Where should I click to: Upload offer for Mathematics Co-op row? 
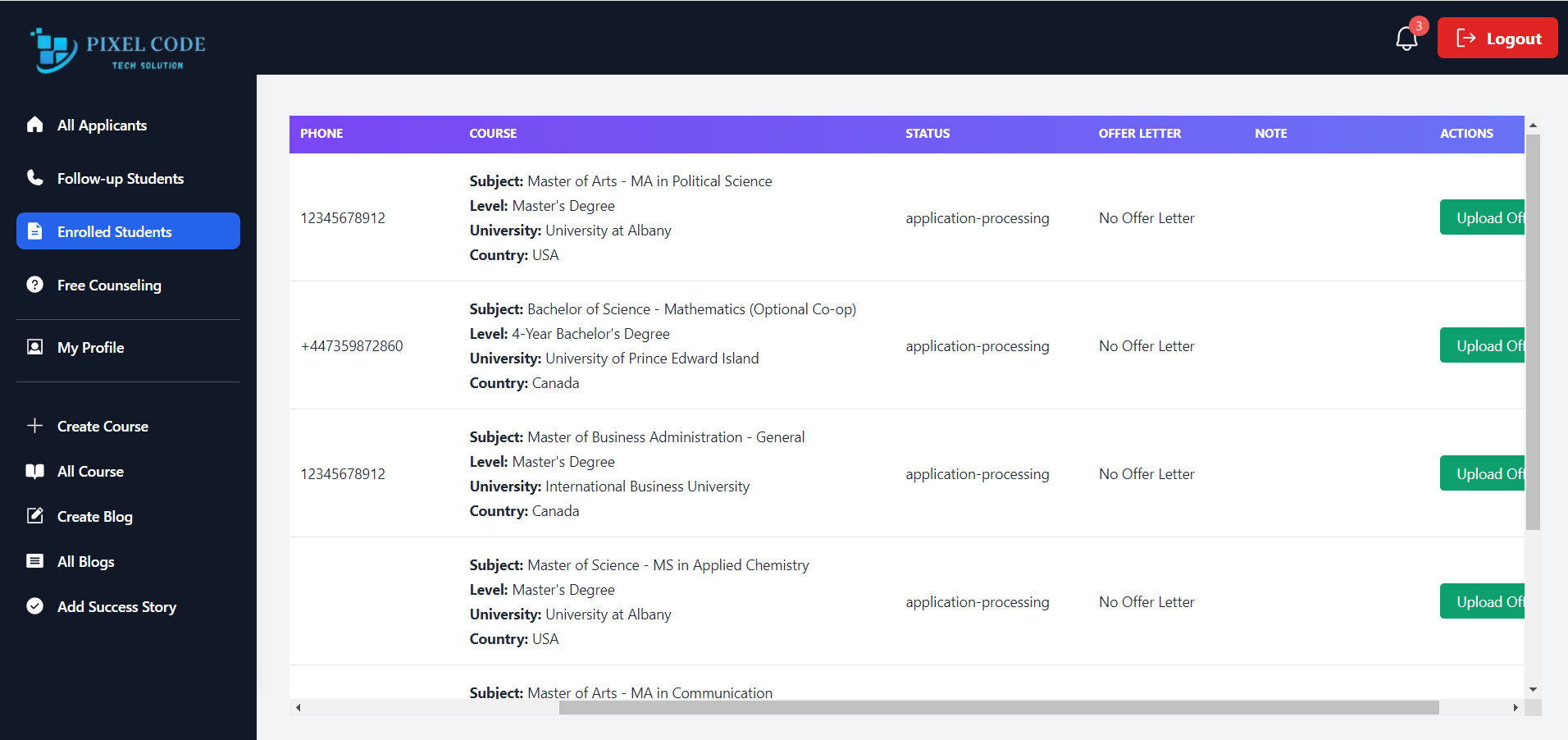tap(1483, 345)
